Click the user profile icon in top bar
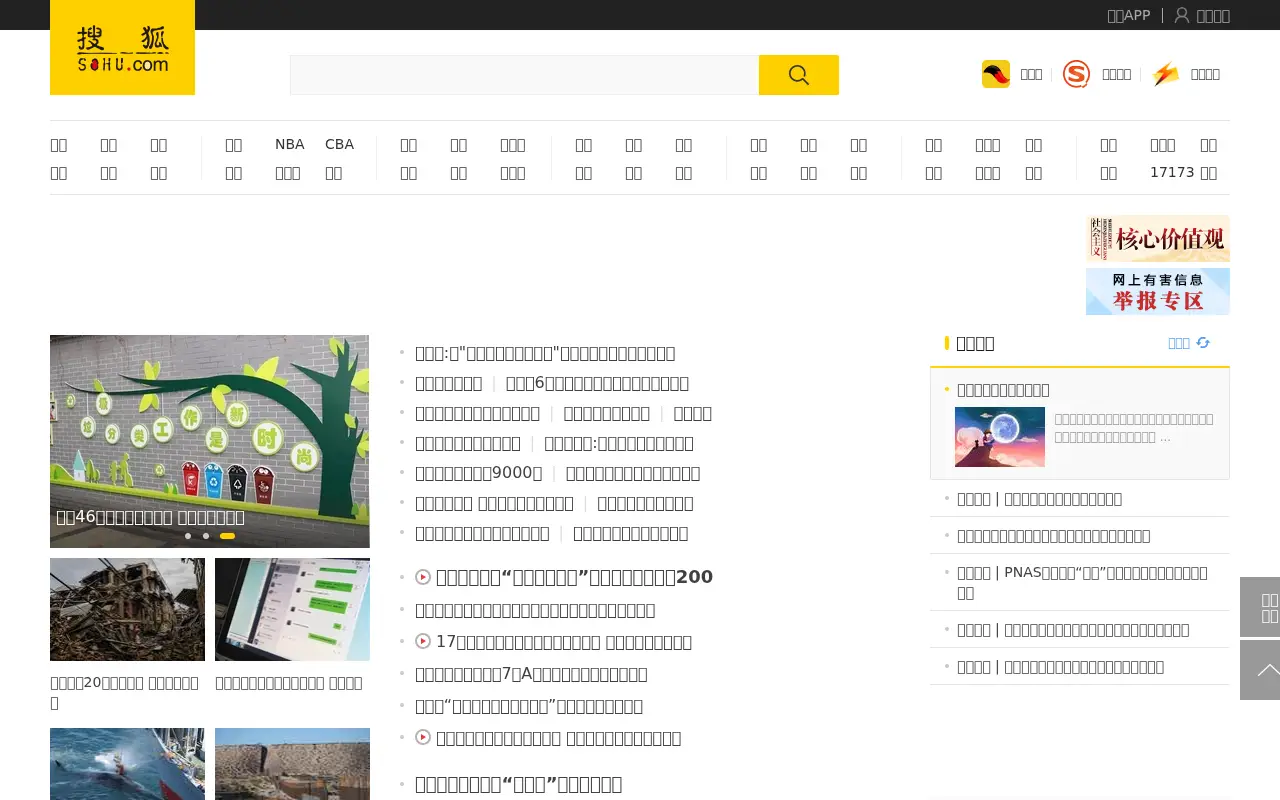 (x=1182, y=15)
